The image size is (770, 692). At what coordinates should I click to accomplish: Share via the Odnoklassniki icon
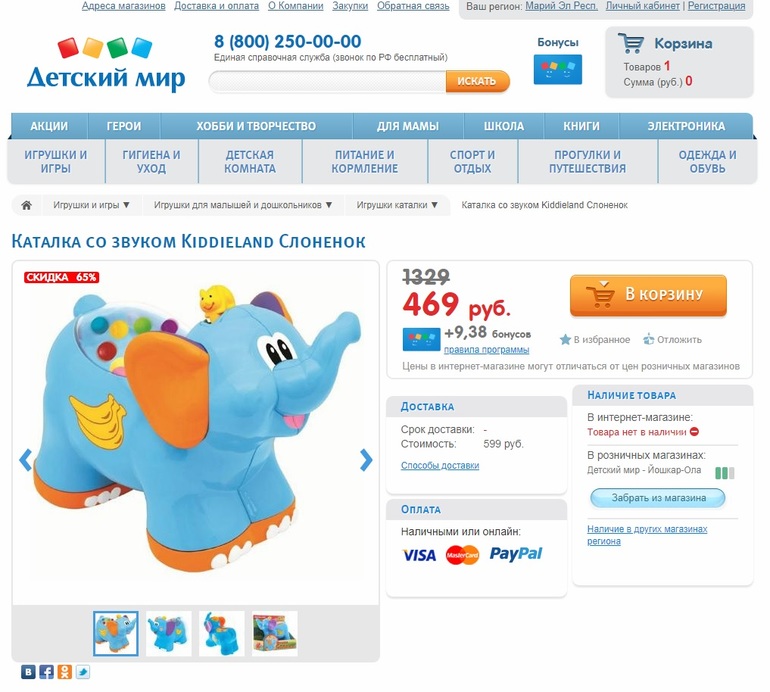point(64,672)
